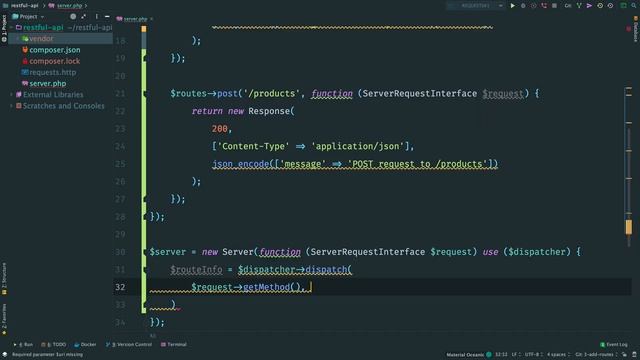Screen dimensions: 640x360
Task: Click line number 21 in the gutter
Action: [120, 94]
